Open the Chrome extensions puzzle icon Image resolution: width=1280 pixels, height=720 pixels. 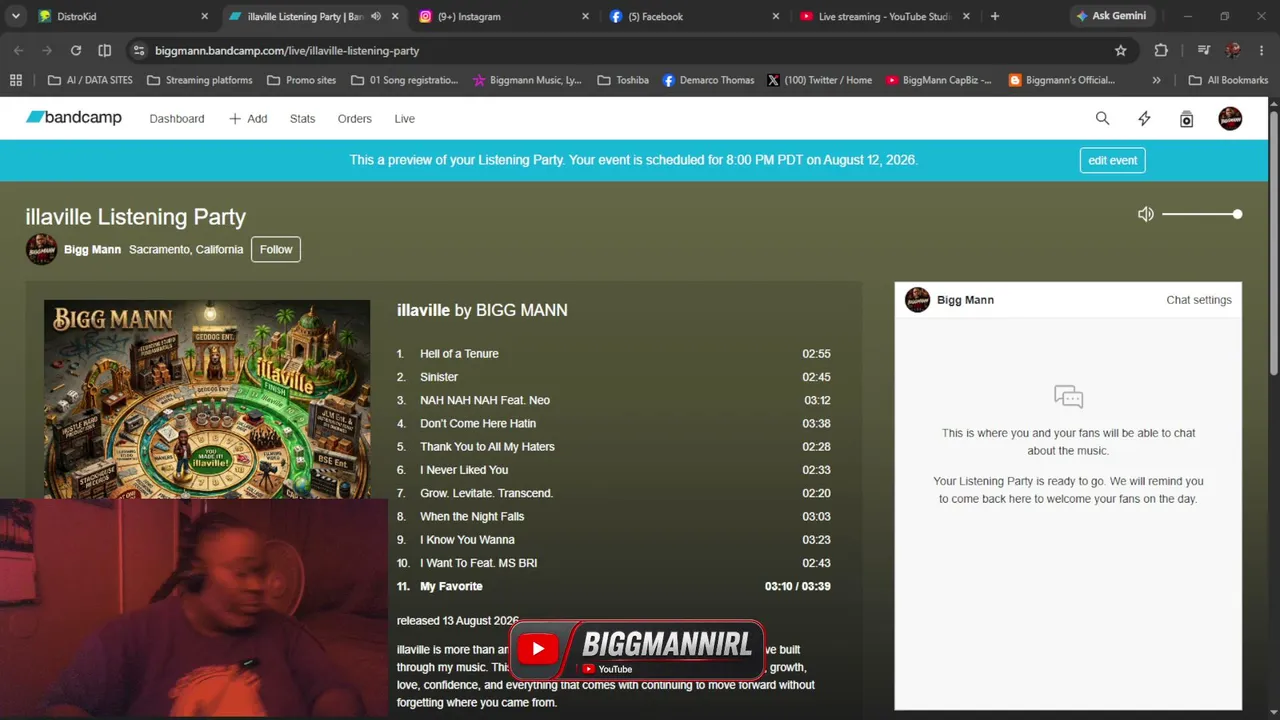click(1161, 50)
